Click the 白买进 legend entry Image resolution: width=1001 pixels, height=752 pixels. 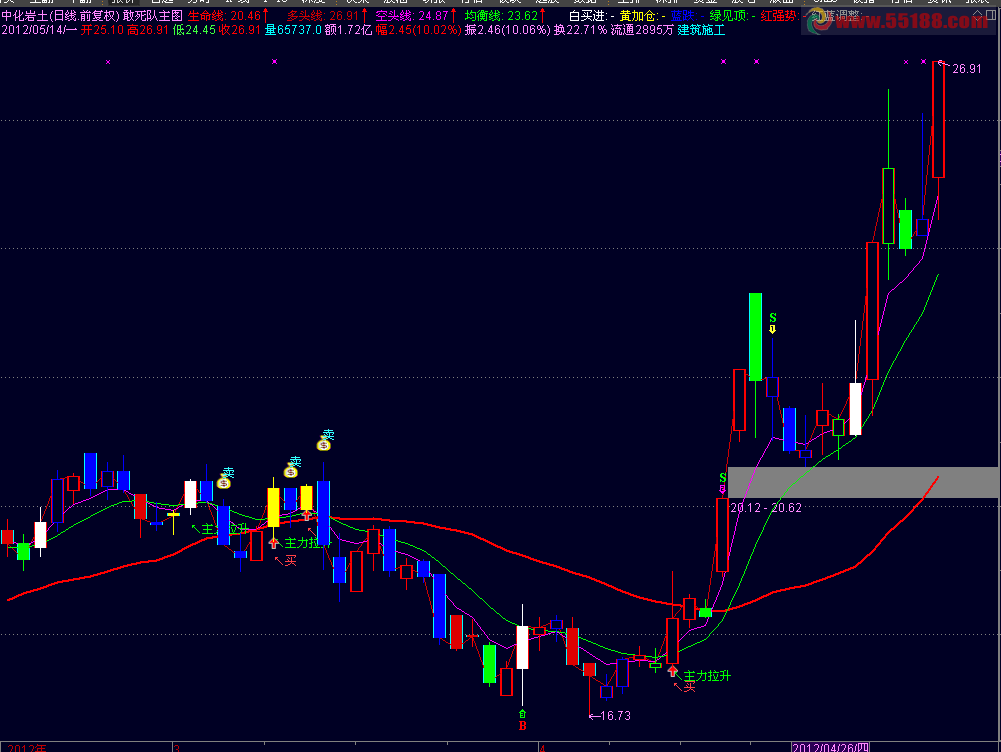click(x=592, y=16)
